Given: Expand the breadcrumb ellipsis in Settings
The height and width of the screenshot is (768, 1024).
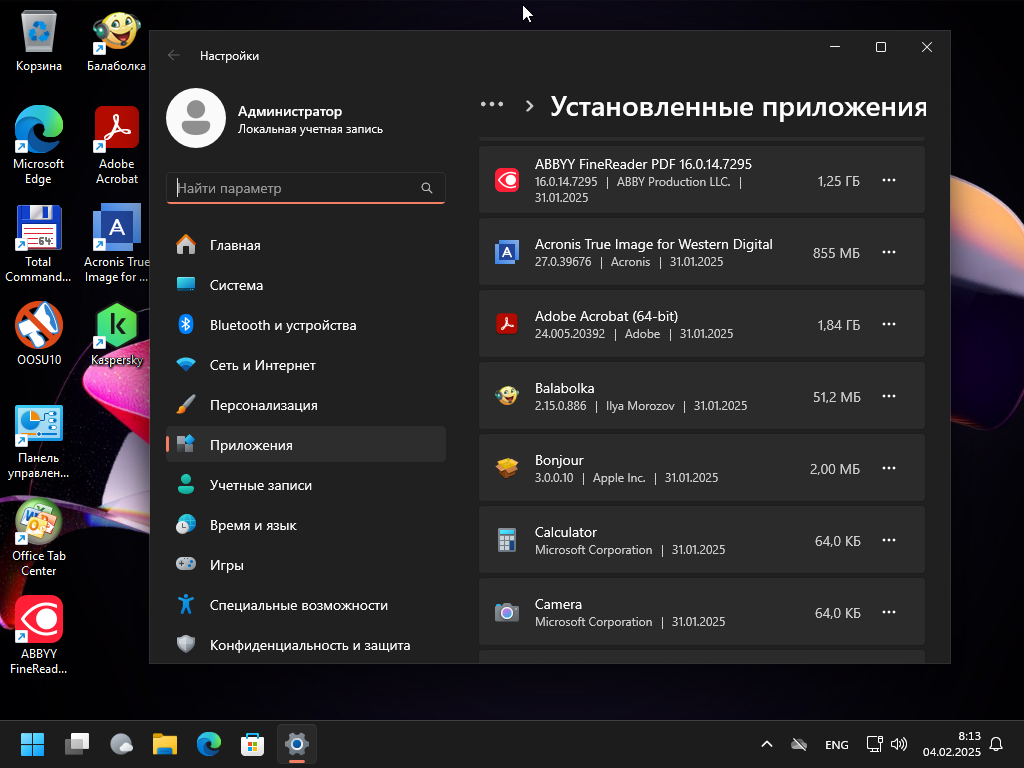Looking at the screenshot, I should 492,104.
